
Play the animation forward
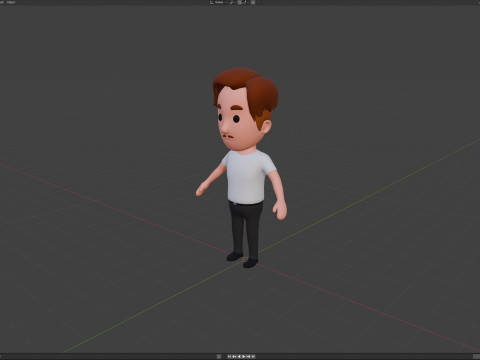244,356
